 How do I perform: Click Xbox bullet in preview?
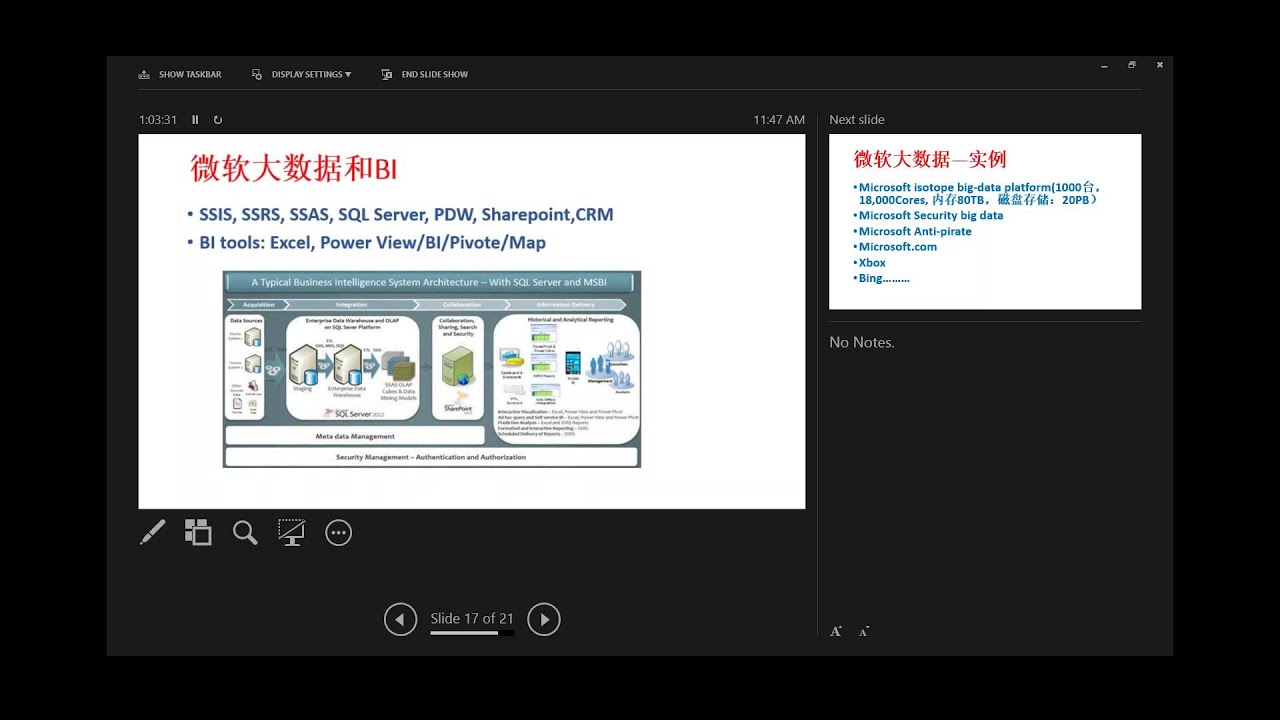tap(870, 262)
